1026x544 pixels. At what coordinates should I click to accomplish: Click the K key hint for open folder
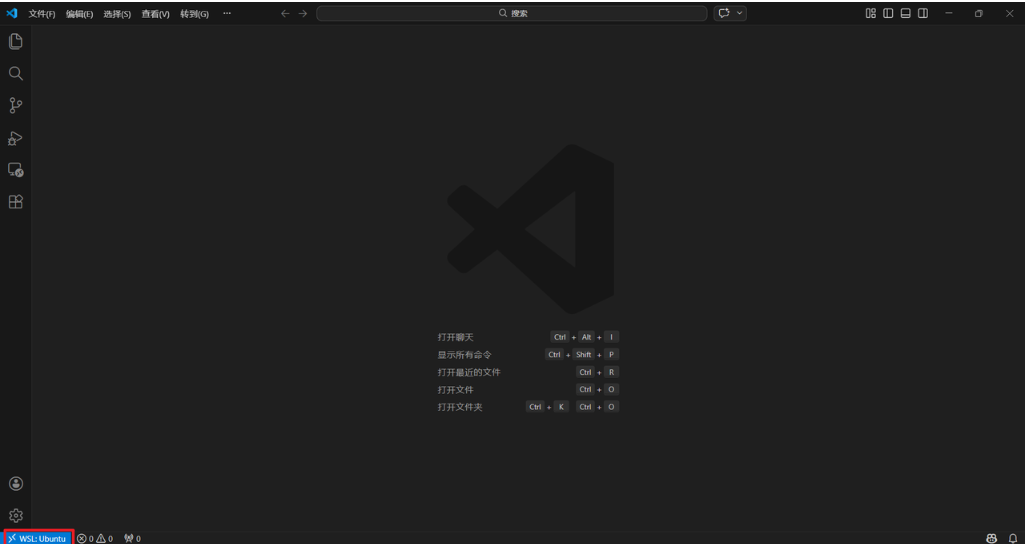[561, 407]
